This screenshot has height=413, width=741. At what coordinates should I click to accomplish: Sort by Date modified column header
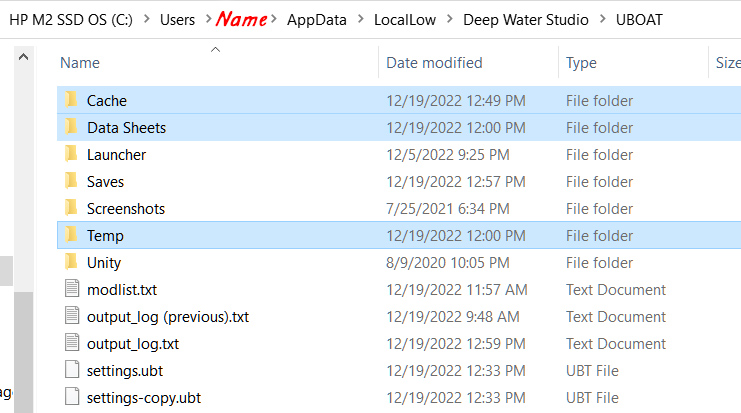click(434, 63)
